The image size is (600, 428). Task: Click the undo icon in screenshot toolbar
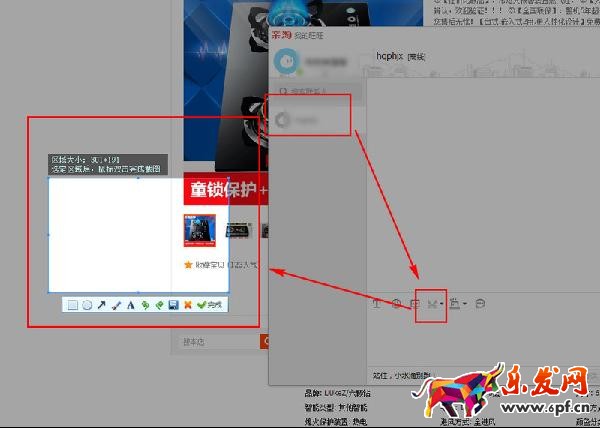(145, 304)
